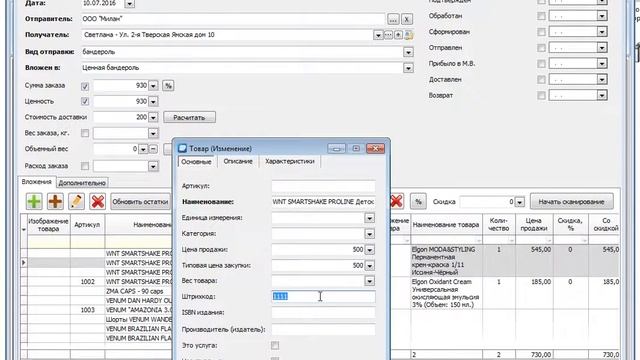Toggle the Сумма заказа checkbox
The image size is (640, 360).
click(x=85, y=86)
